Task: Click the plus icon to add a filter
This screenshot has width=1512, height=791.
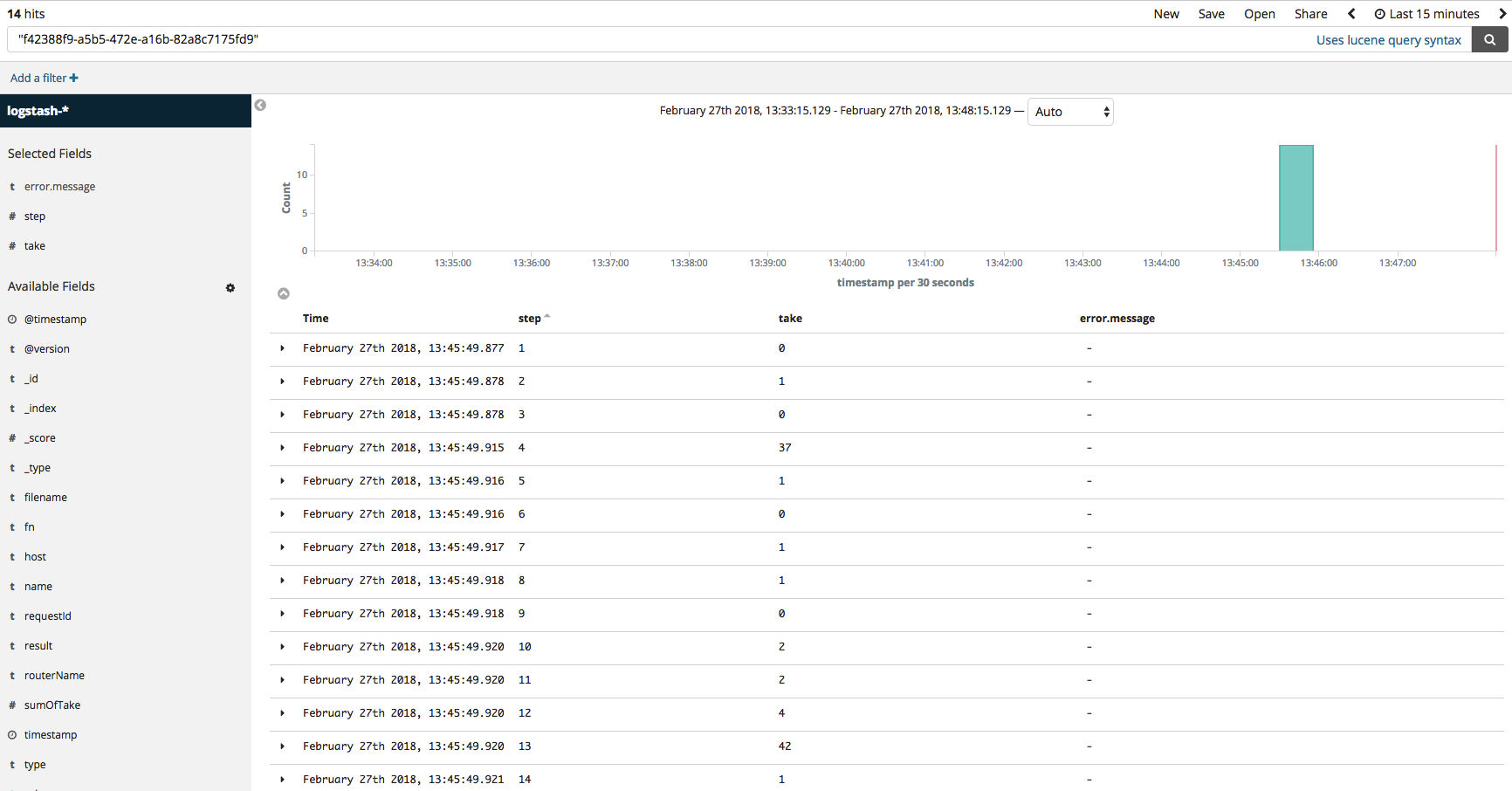Action: [x=74, y=78]
